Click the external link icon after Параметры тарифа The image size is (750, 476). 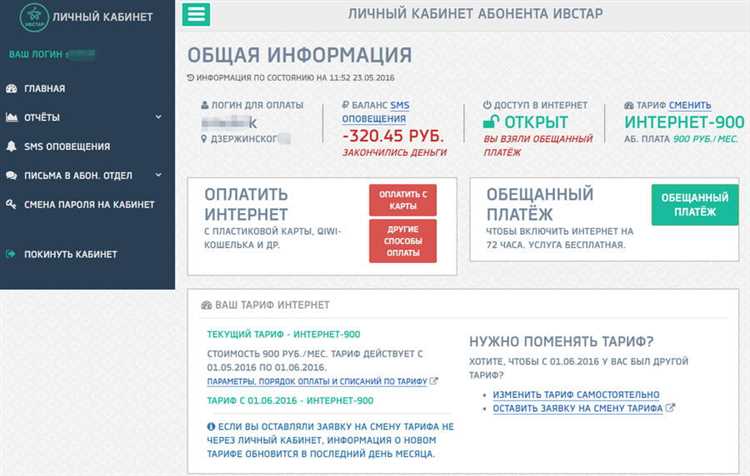(x=433, y=381)
